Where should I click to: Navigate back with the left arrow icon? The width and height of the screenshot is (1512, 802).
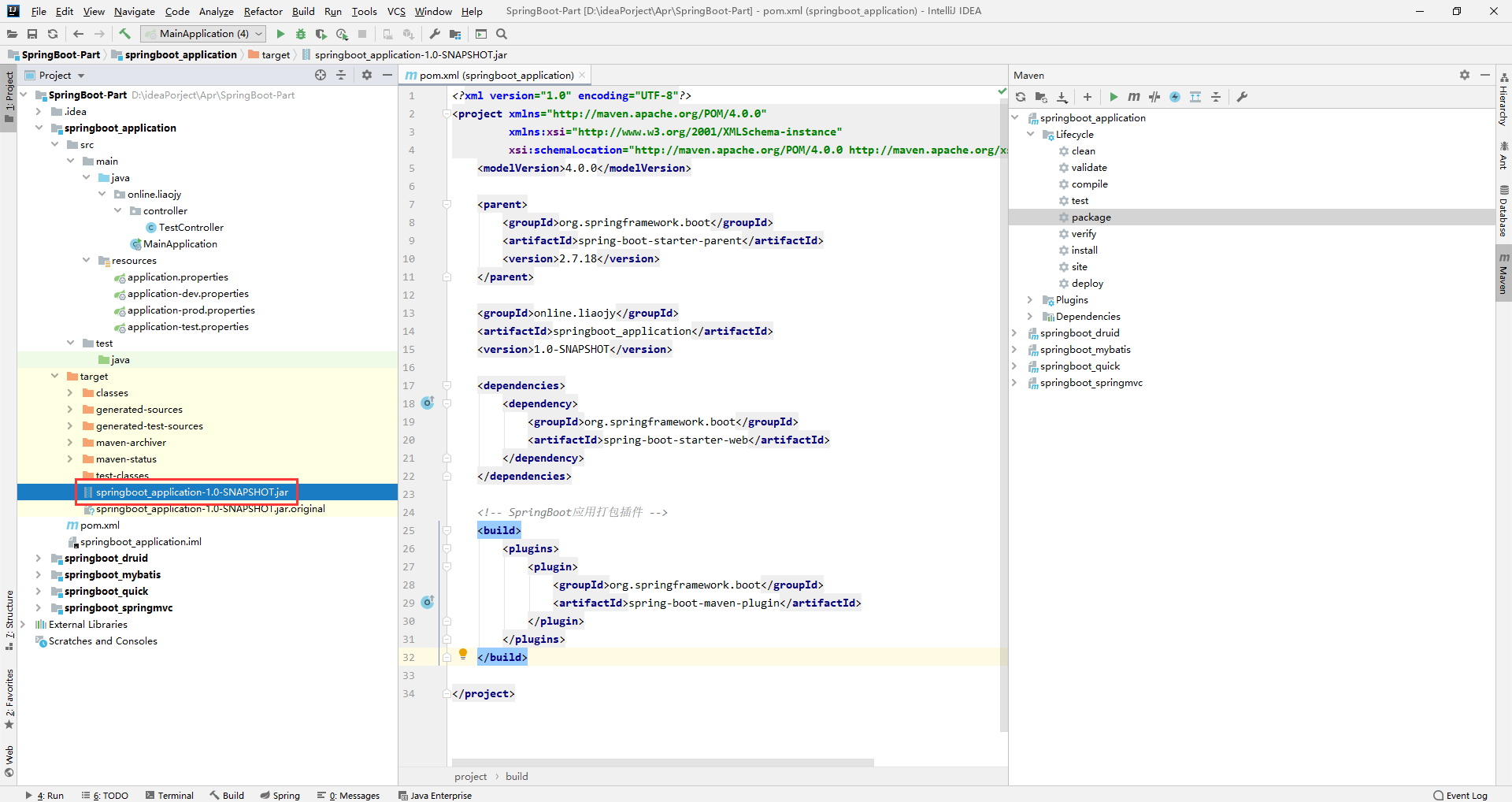coord(78,34)
